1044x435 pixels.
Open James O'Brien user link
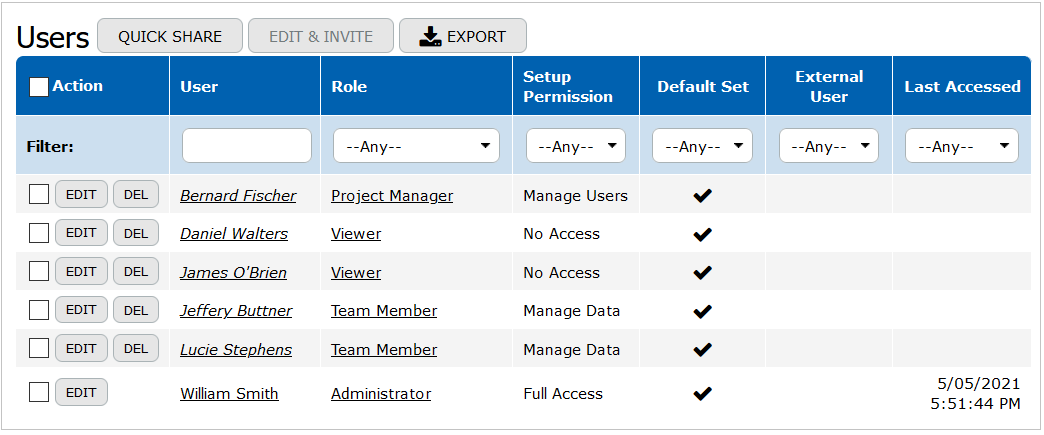click(x=234, y=272)
